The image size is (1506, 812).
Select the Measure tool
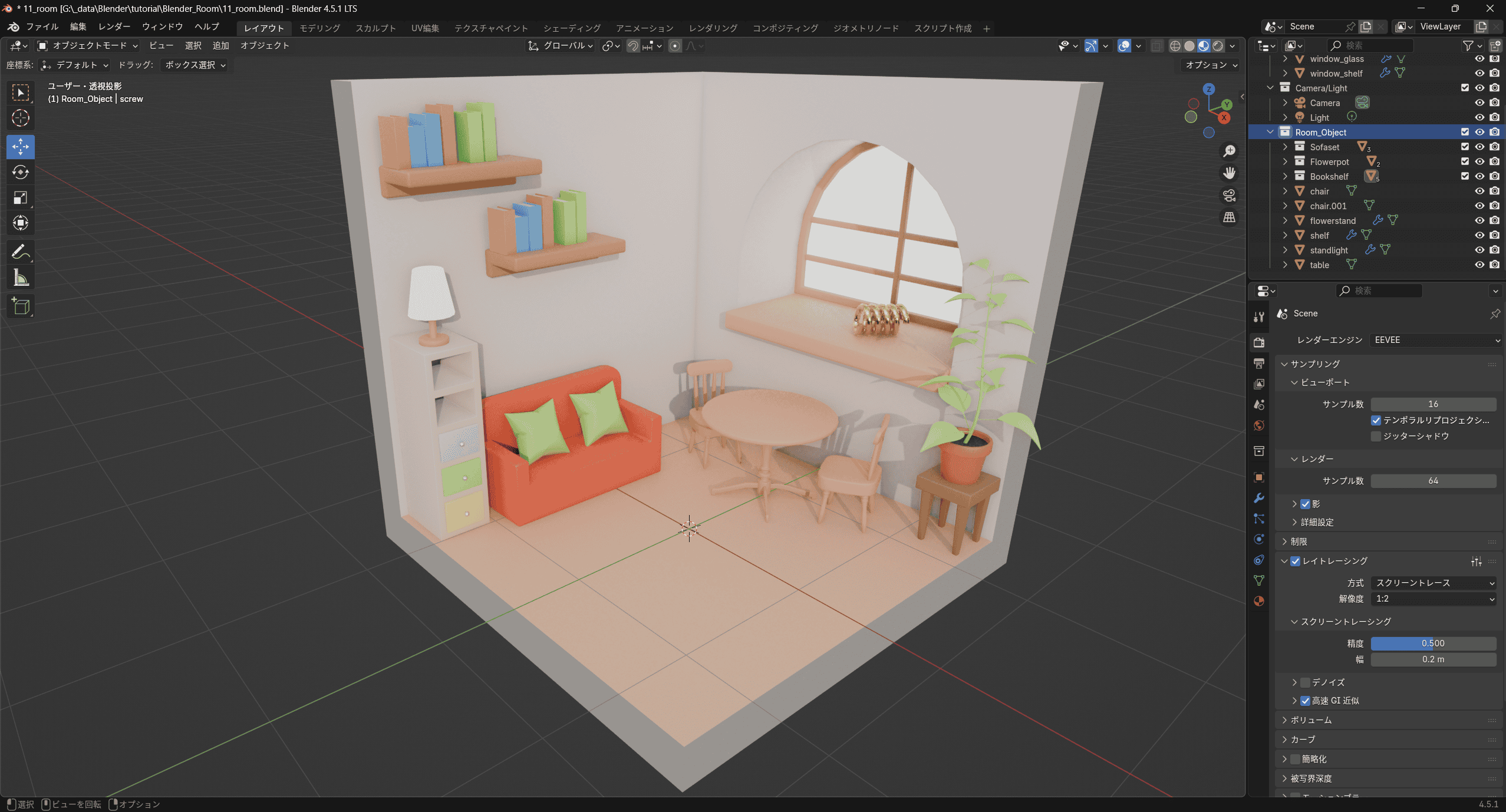21,278
